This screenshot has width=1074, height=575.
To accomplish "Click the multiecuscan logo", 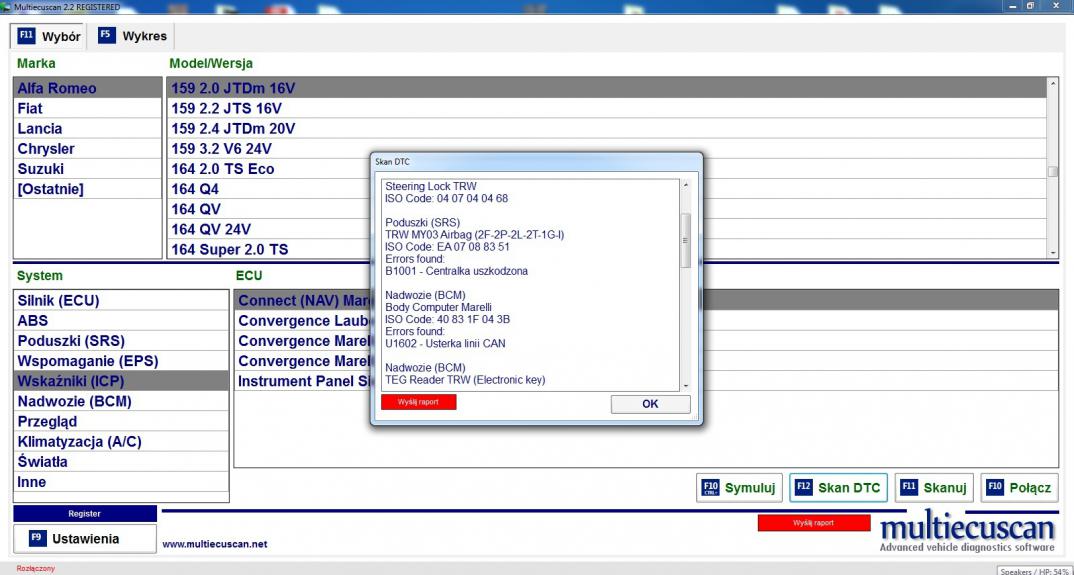I will click(967, 530).
